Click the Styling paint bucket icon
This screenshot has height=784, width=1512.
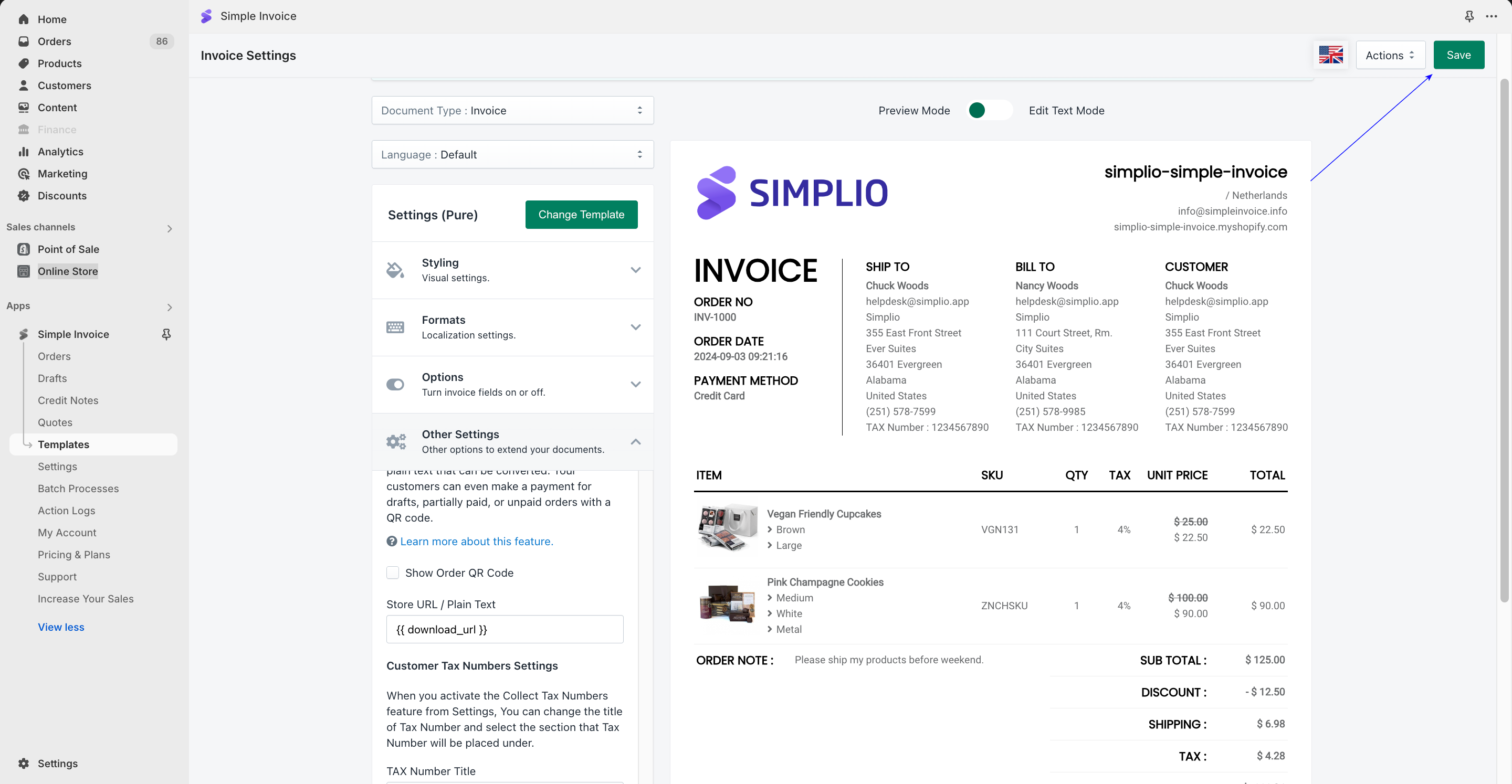[x=395, y=270]
